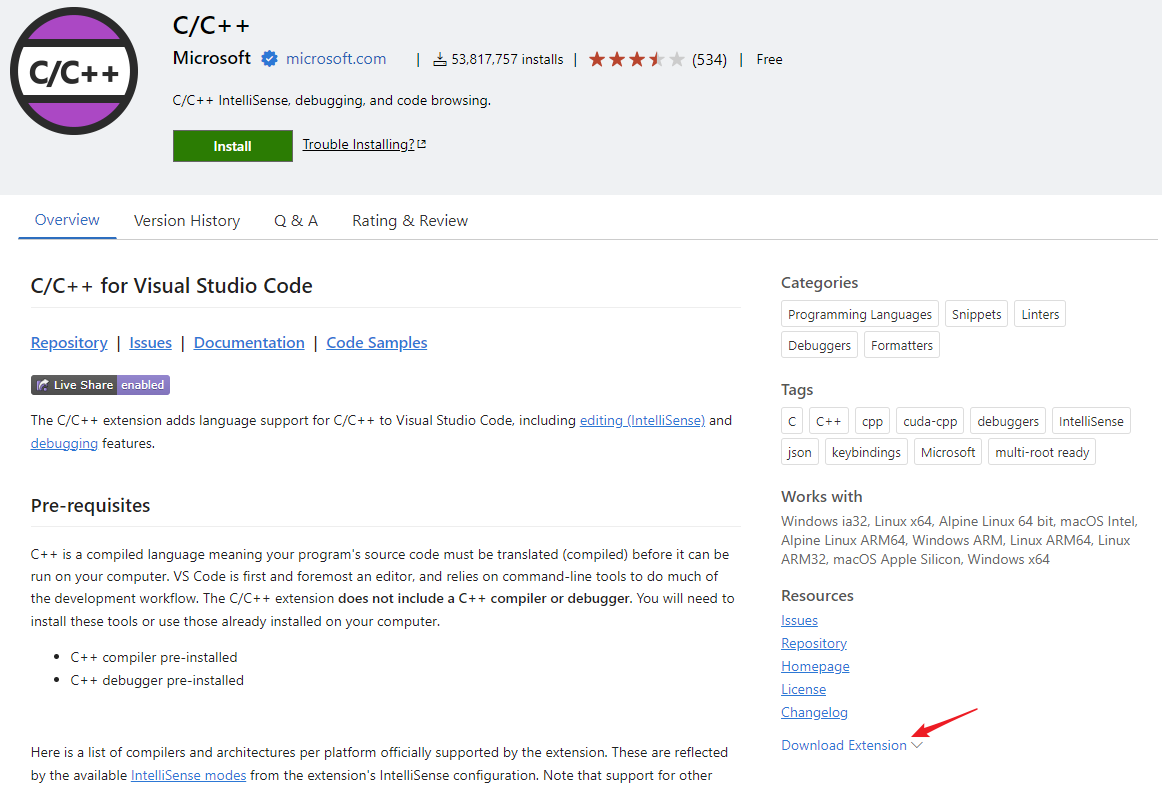Click the C/C++ extension title
The image size is (1162, 787).
(211, 26)
